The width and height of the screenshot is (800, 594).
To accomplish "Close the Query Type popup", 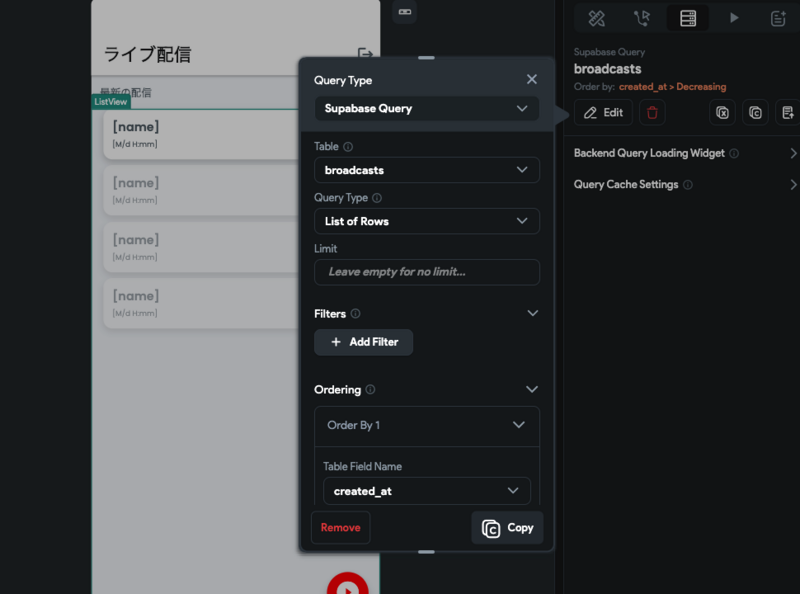I will [532, 80].
